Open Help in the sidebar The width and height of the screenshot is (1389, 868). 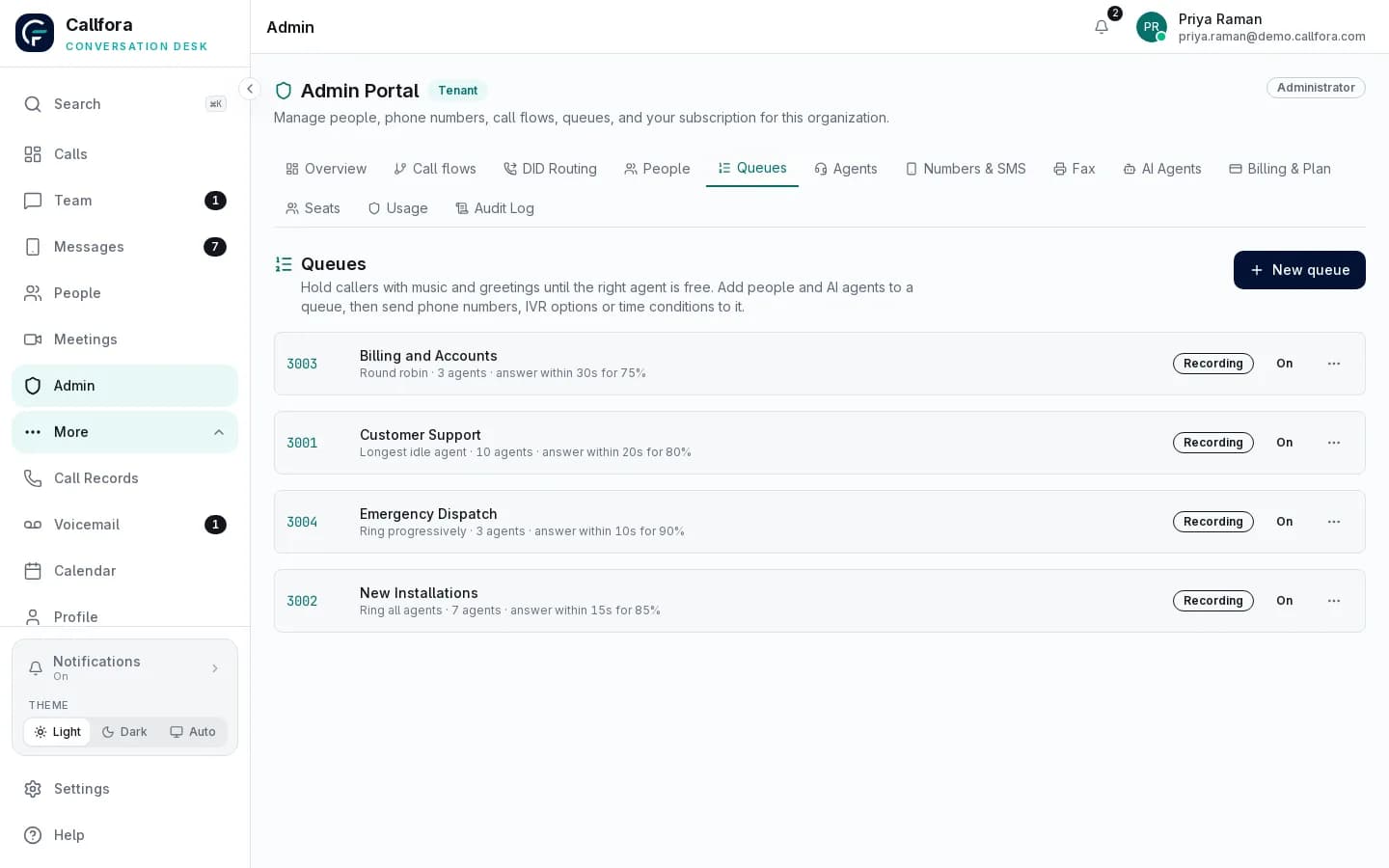pyautogui.click(x=124, y=835)
